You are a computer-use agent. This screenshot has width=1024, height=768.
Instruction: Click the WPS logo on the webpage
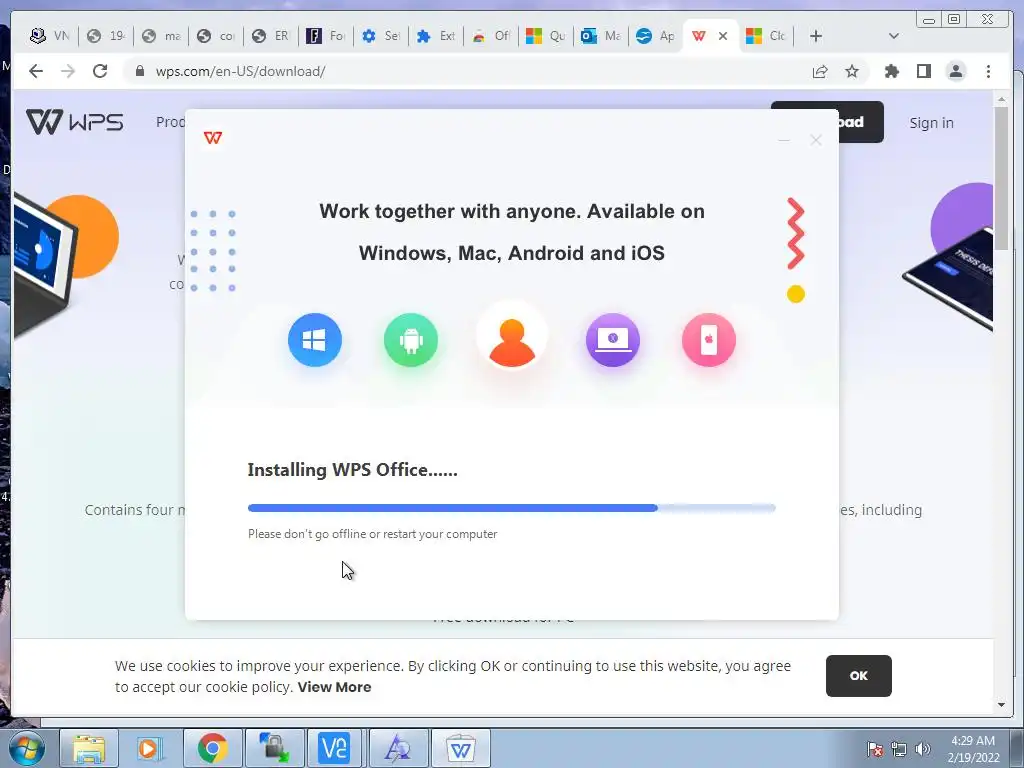tap(74, 122)
